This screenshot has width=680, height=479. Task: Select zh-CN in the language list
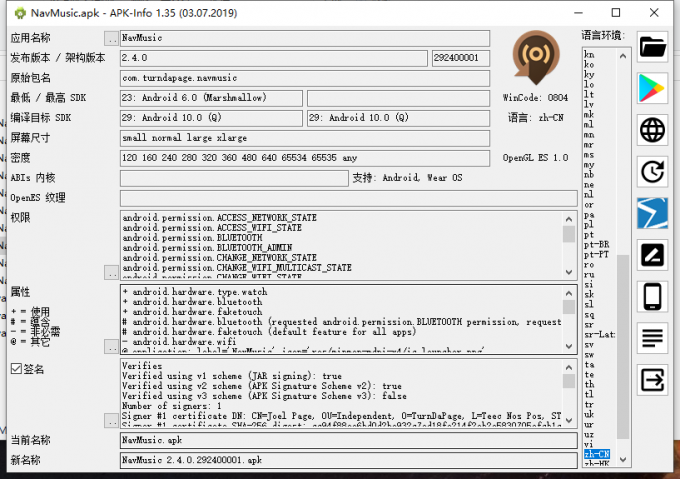point(596,453)
